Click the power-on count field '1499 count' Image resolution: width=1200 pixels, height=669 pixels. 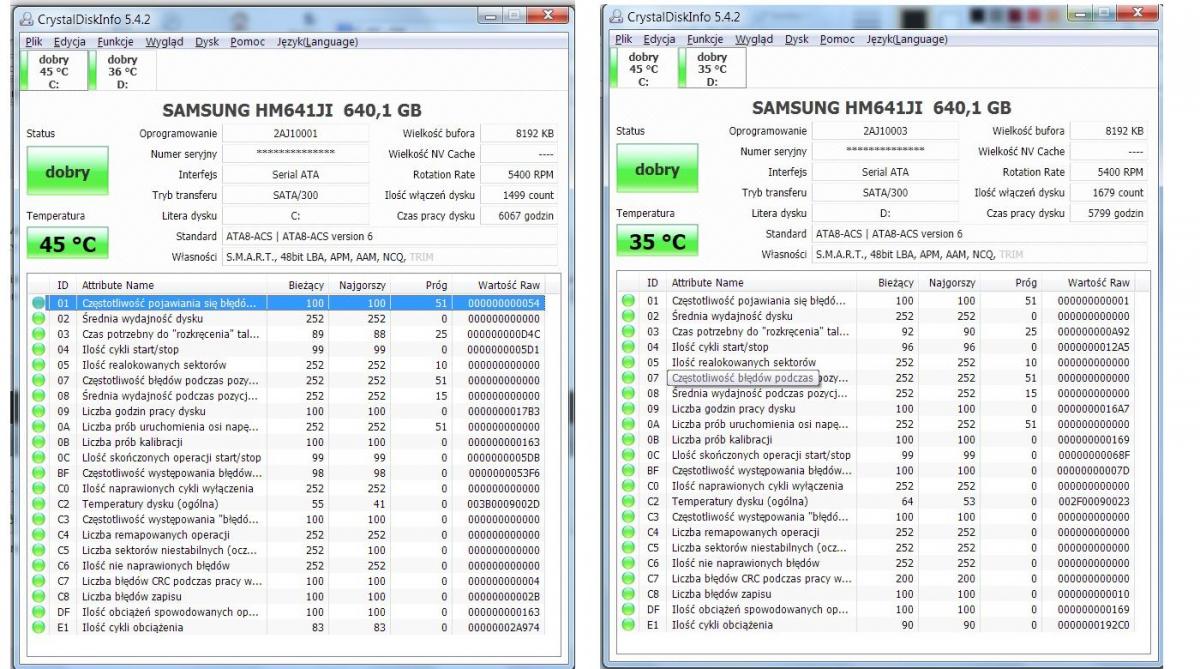pos(518,195)
